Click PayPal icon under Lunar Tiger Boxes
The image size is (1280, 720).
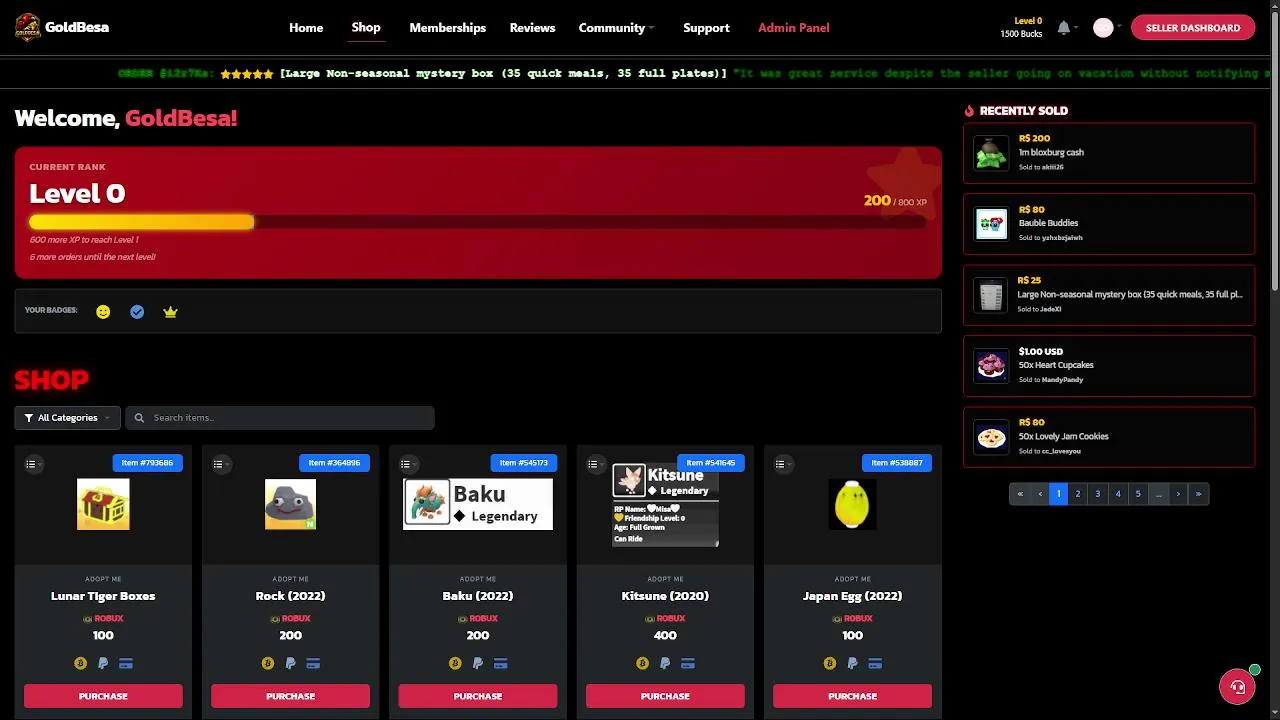(x=103, y=663)
